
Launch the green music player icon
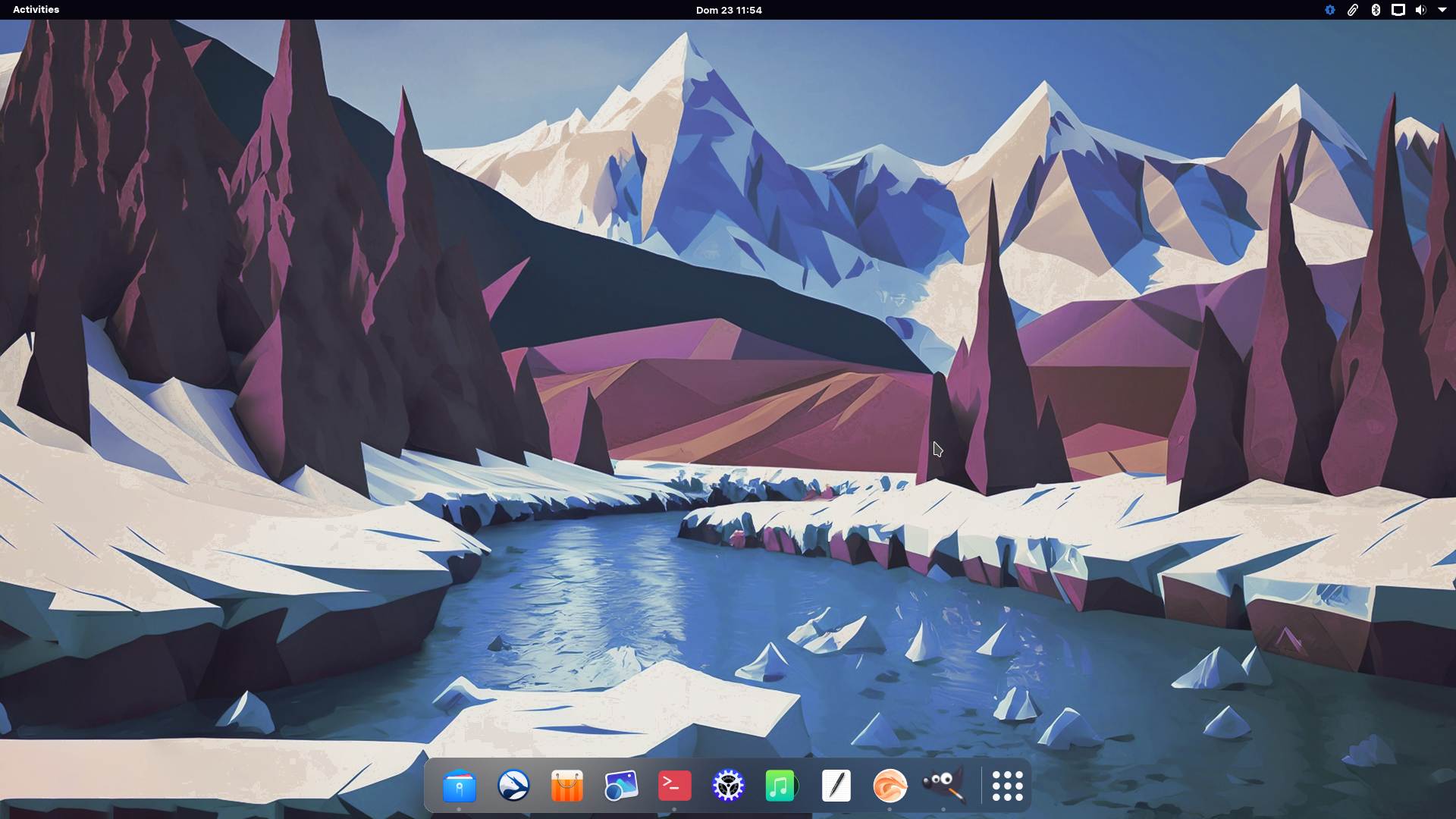pyautogui.click(x=781, y=786)
